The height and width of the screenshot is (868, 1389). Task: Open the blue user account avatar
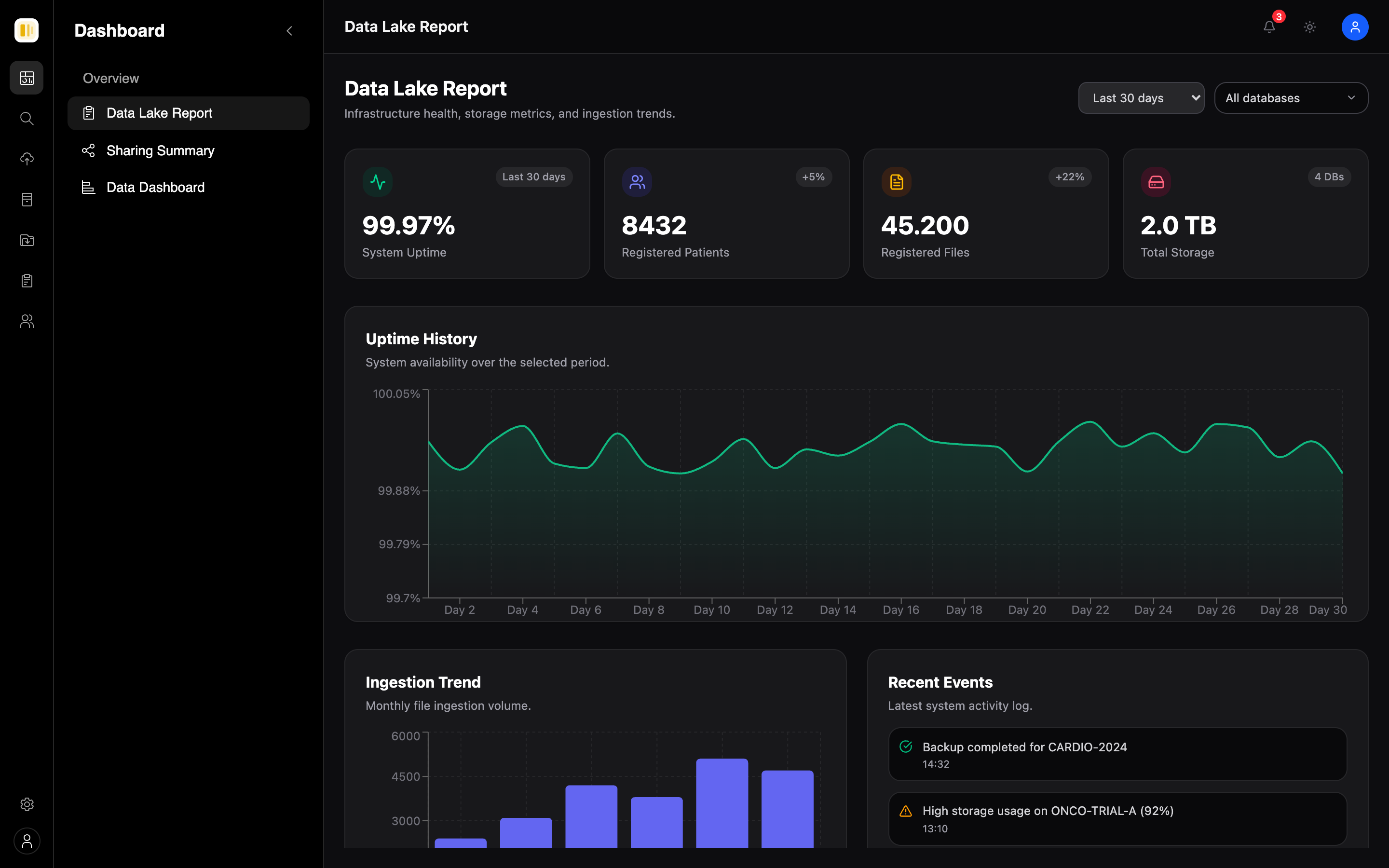pos(1355,27)
